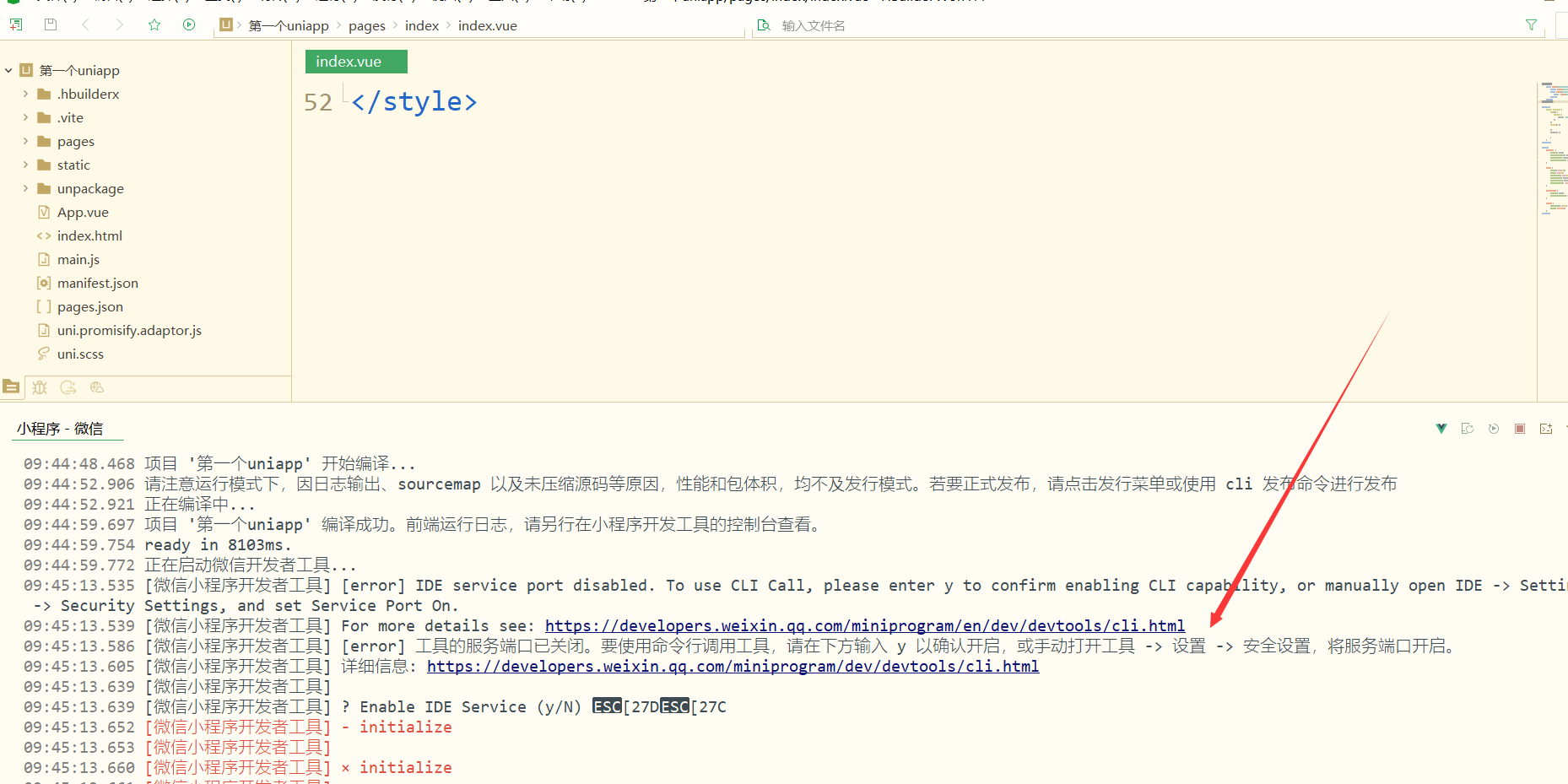Screen dimensions: 1568x784
Task: Expand the unpackage folder
Action: click(25, 188)
